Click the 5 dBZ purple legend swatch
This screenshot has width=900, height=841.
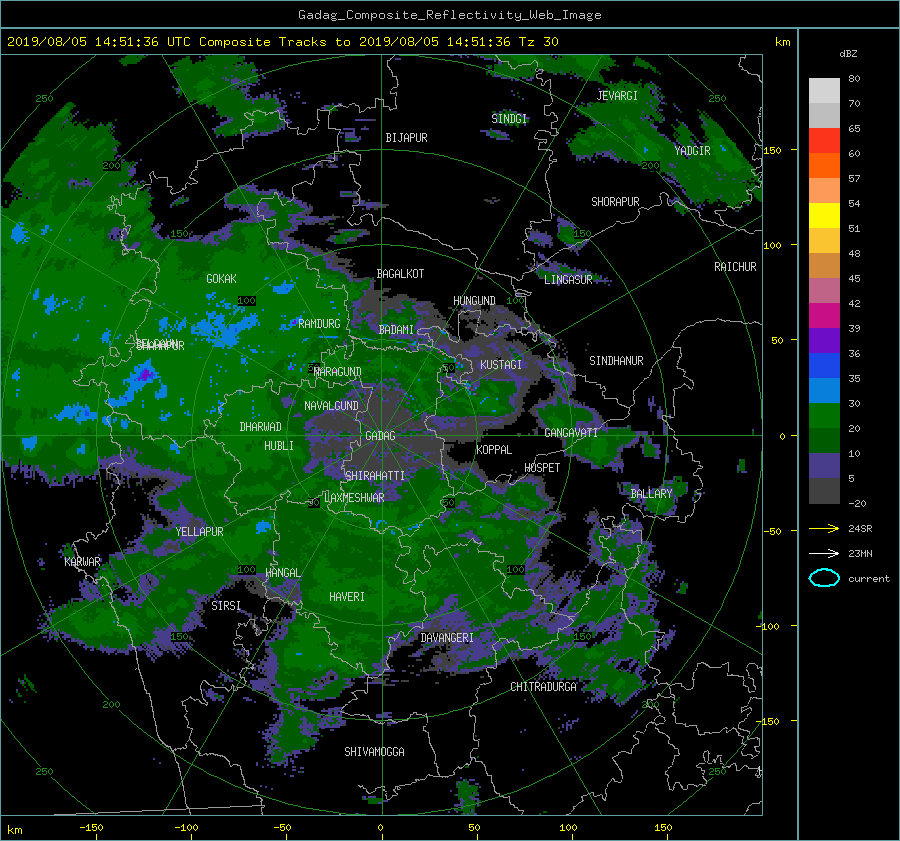coord(824,466)
